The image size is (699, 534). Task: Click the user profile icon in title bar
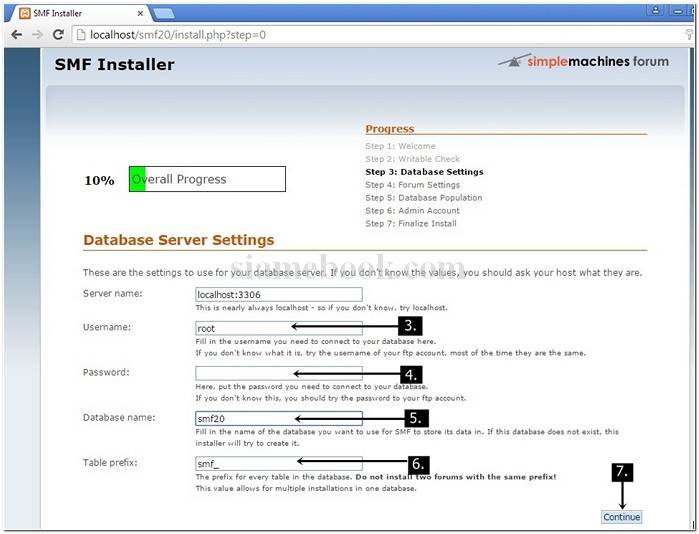pos(655,10)
